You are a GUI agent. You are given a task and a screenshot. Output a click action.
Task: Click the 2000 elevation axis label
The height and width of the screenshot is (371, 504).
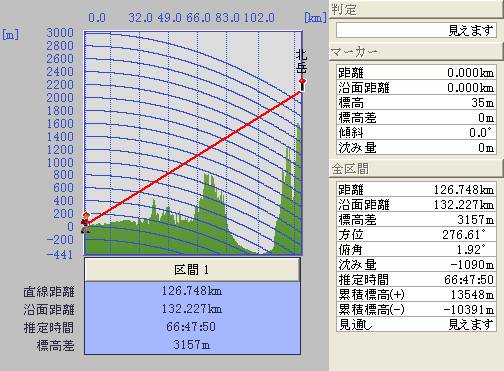60,98
